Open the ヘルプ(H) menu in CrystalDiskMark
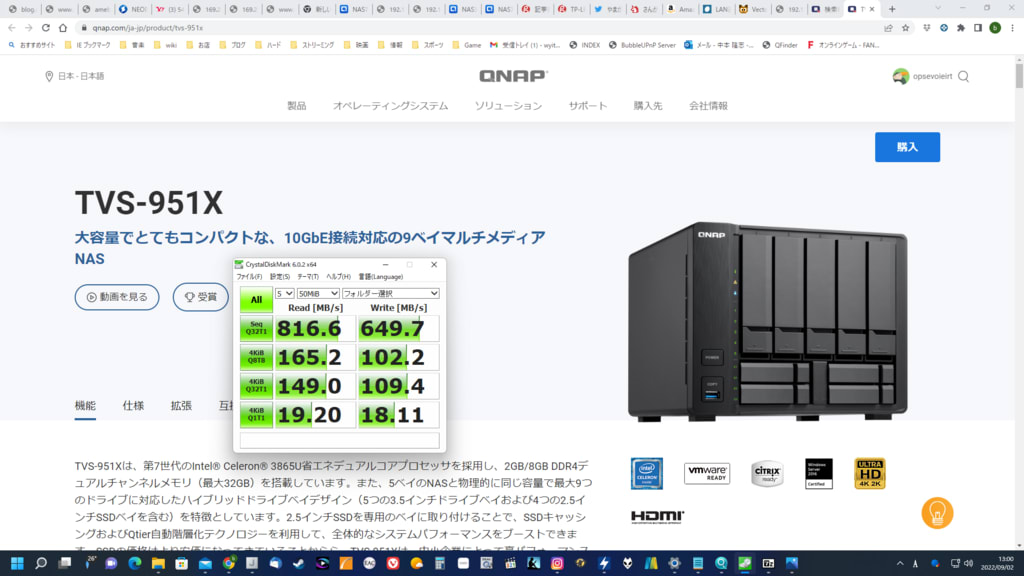The height and width of the screenshot is (576, 1024). click(x=338, y=277)
